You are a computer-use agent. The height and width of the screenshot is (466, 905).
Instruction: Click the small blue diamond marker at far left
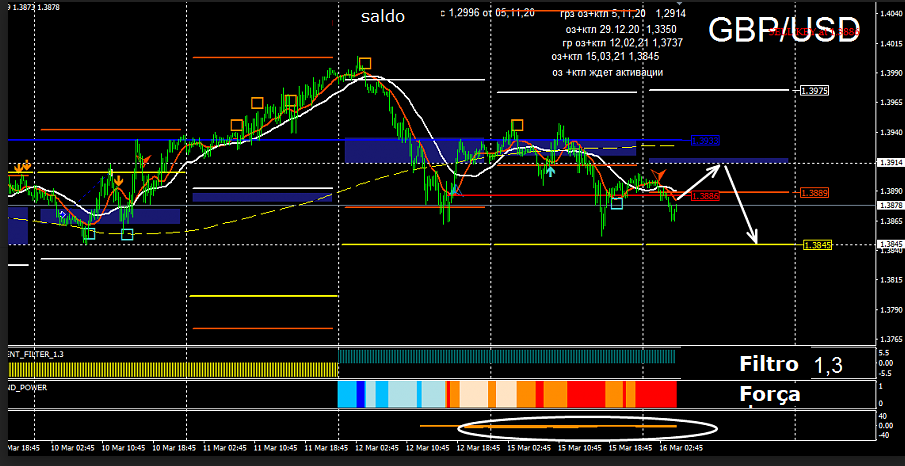[63, 214]
